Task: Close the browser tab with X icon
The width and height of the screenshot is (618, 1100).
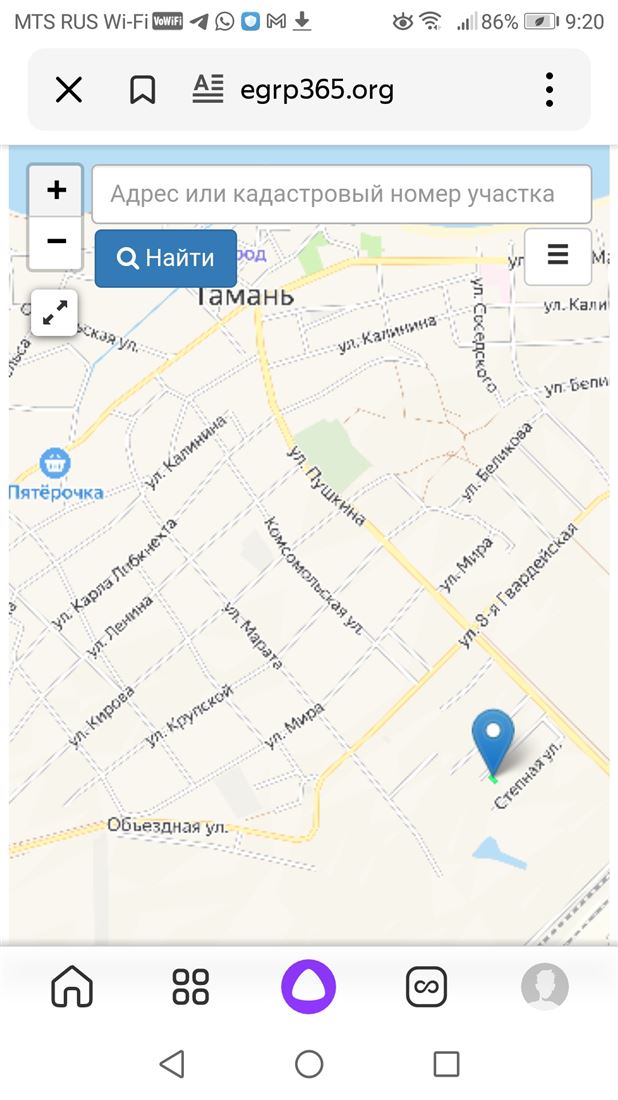Action: 69,90
